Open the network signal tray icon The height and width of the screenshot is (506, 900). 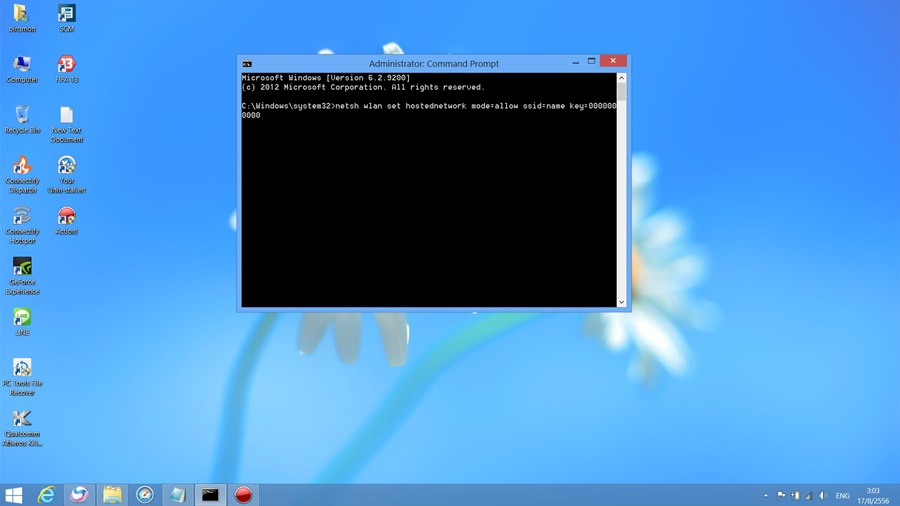tap(809, 496)
